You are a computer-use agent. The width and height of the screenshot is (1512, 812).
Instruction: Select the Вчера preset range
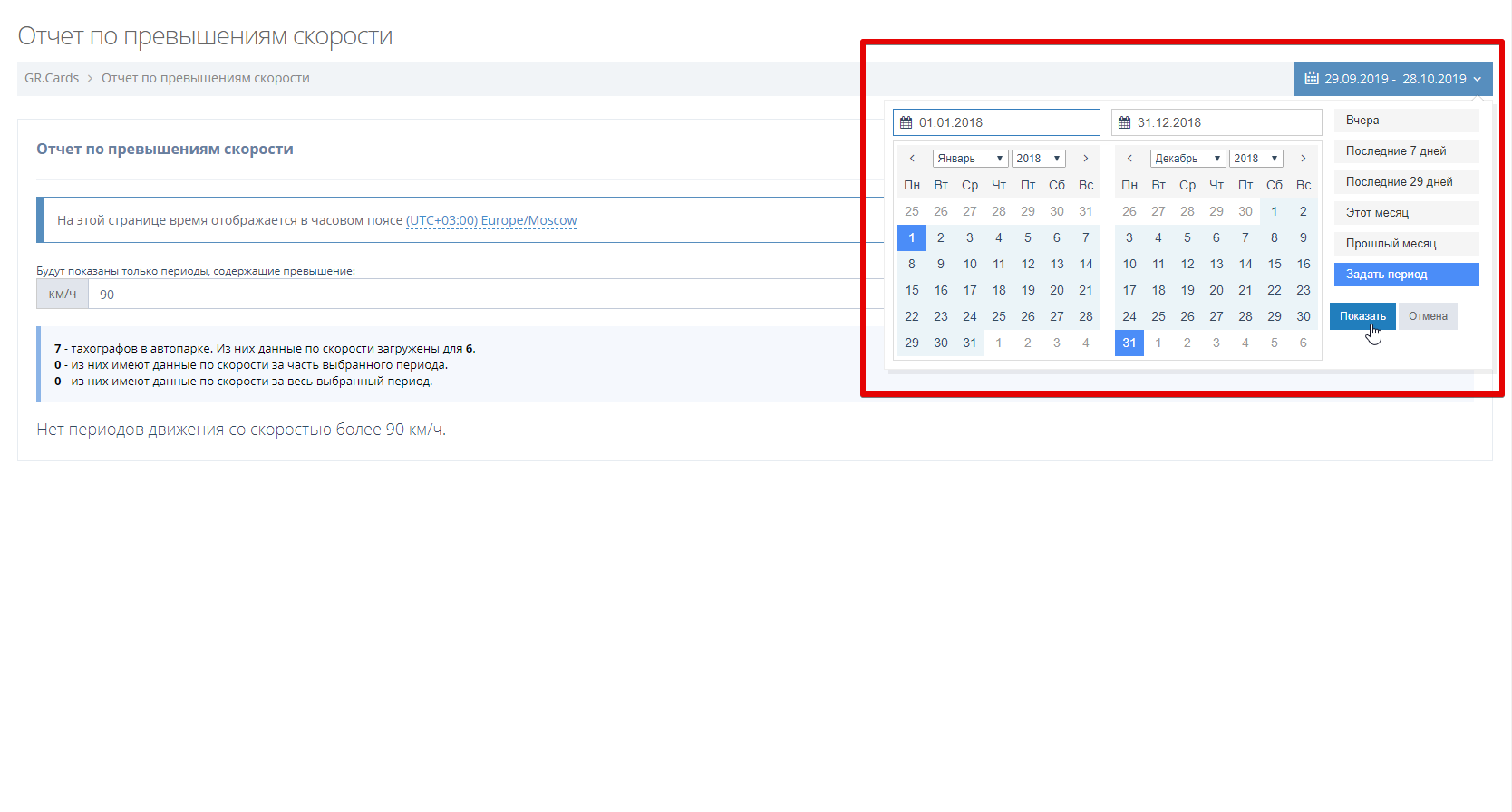[1406, 121]
